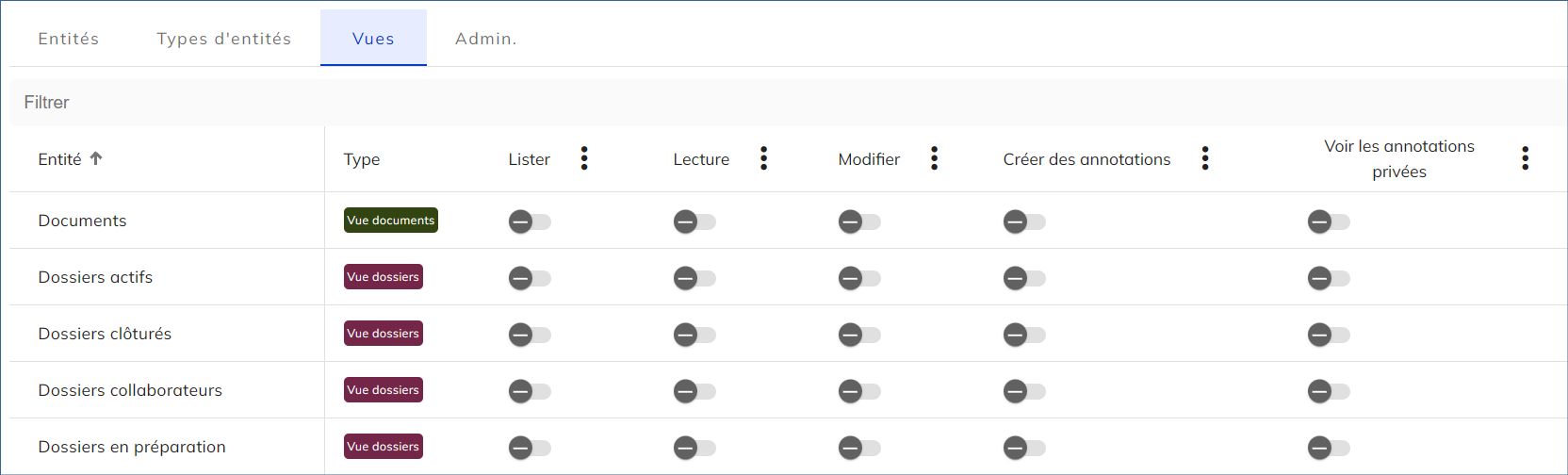
Task: Click the Vue documents badge
Action: tap(391, 221)
